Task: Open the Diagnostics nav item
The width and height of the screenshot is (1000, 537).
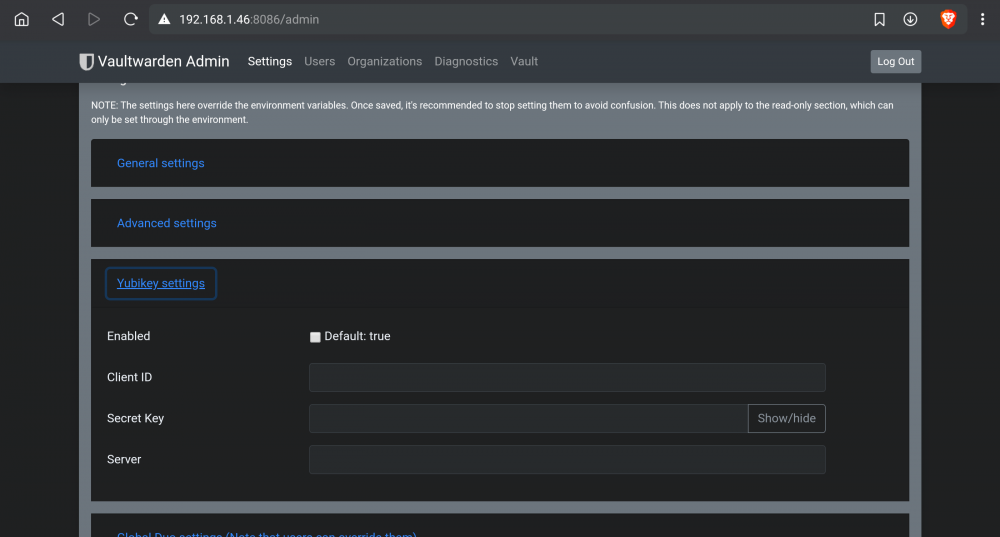Action: pos(466,61)
